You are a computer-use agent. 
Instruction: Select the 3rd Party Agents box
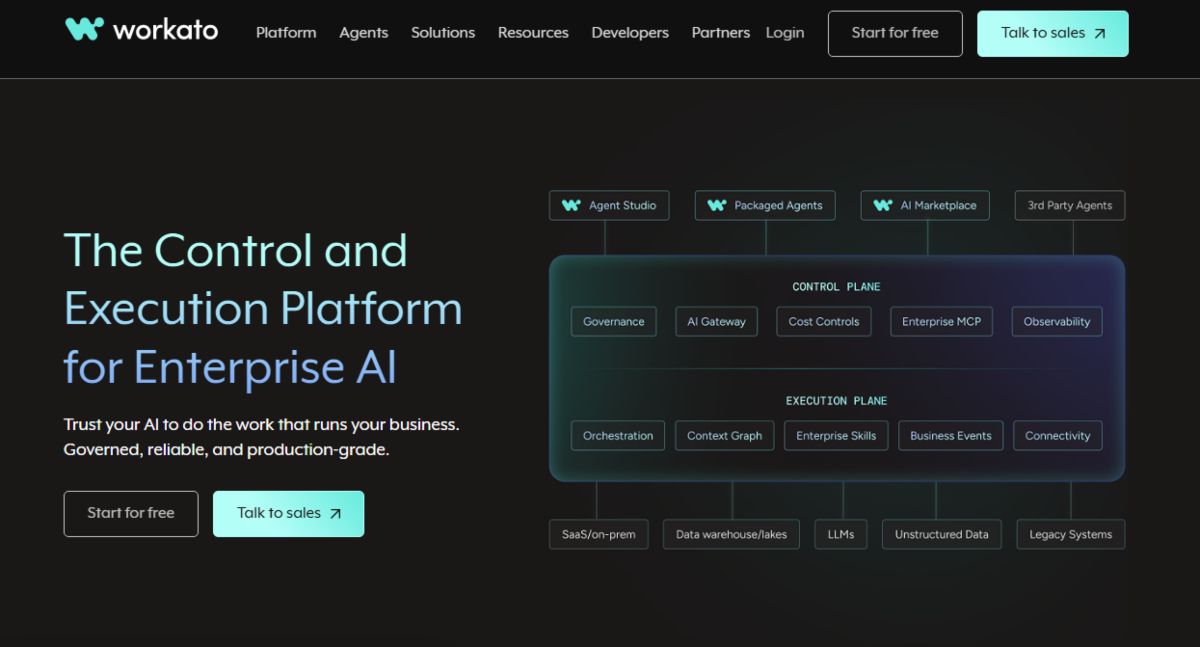coord(1070,206)
